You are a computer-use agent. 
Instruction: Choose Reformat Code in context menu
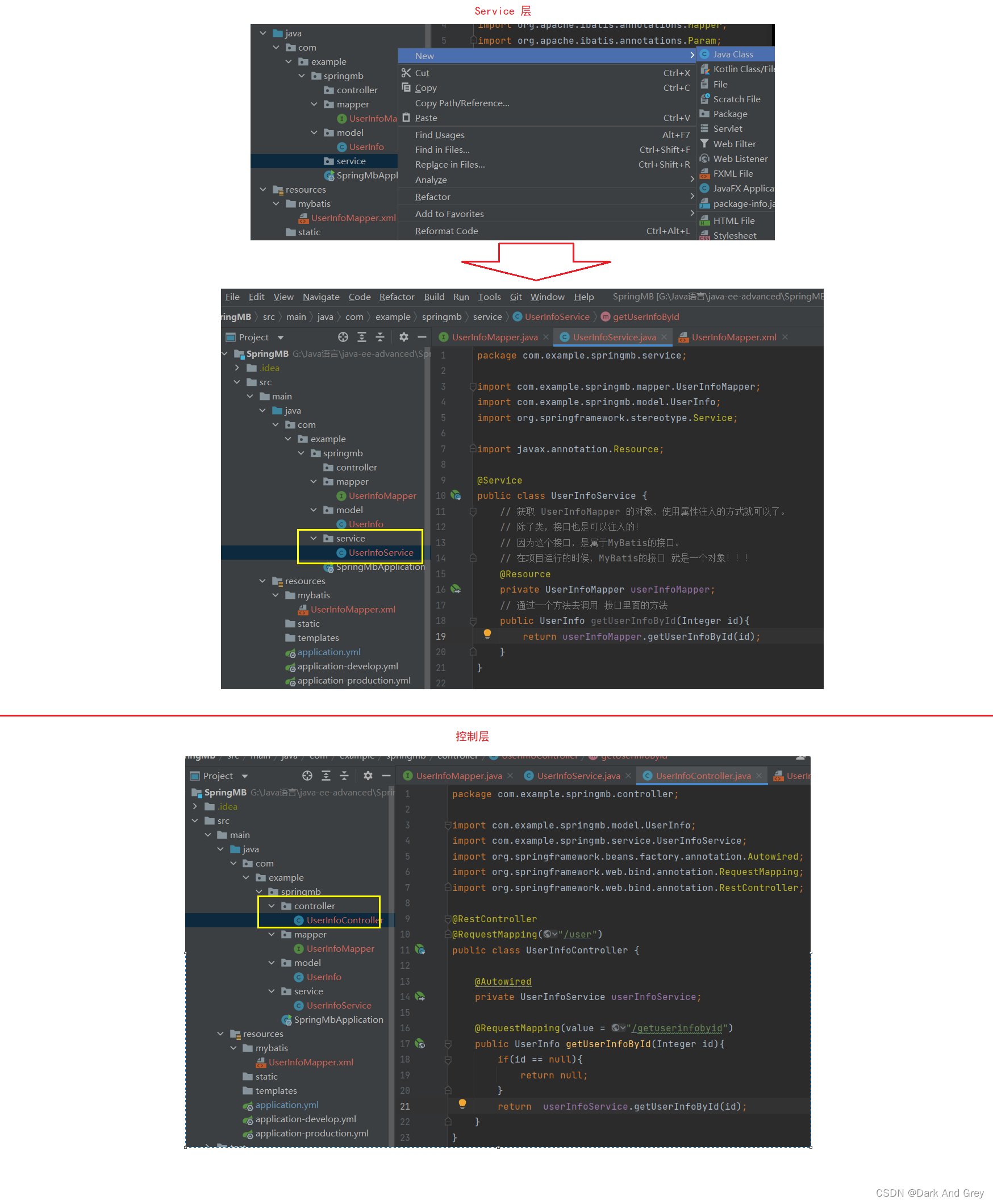pos(547,231)
